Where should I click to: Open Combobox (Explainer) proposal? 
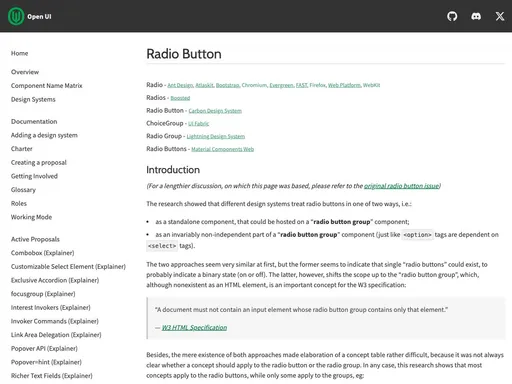tap(42, 253)
